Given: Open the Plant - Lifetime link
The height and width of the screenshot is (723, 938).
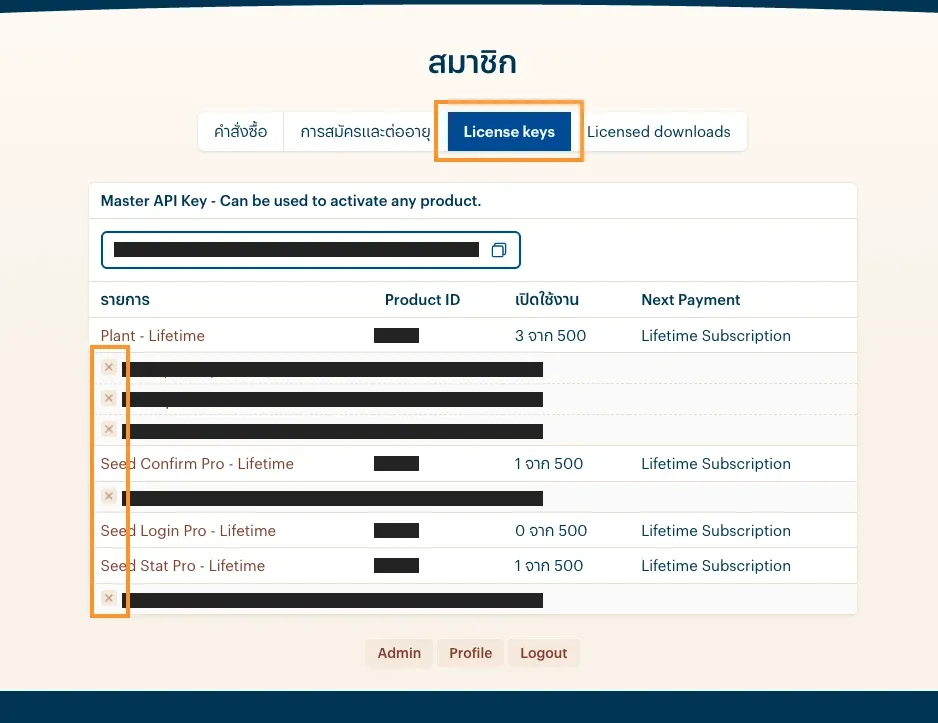Looking at the screenshot, I should 153,335.
